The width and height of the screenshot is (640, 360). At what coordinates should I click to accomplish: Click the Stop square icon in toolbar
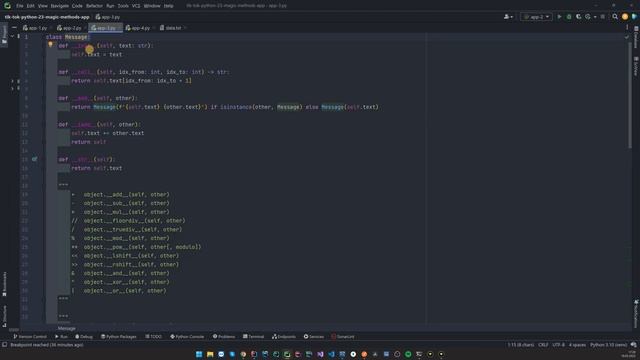point(603,17)
